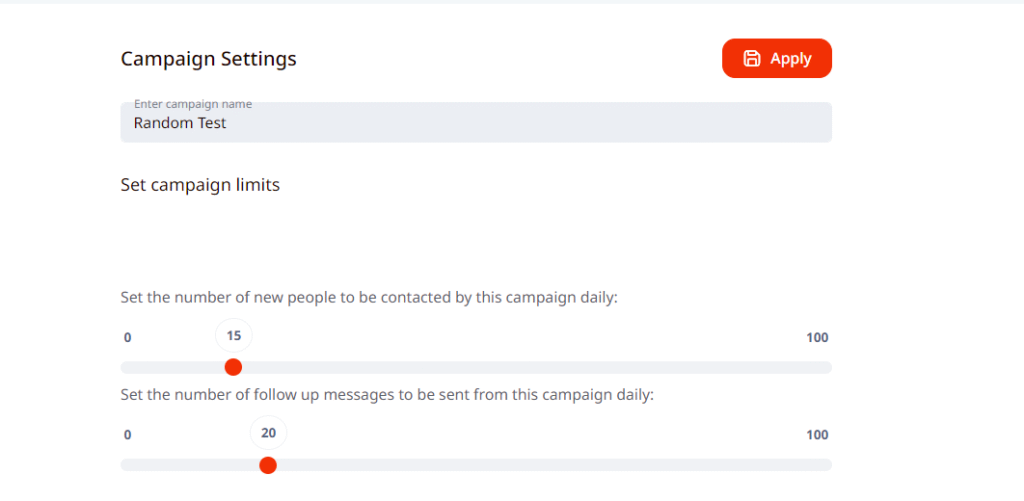Click the 0 label of new people slider

(128, 338)
